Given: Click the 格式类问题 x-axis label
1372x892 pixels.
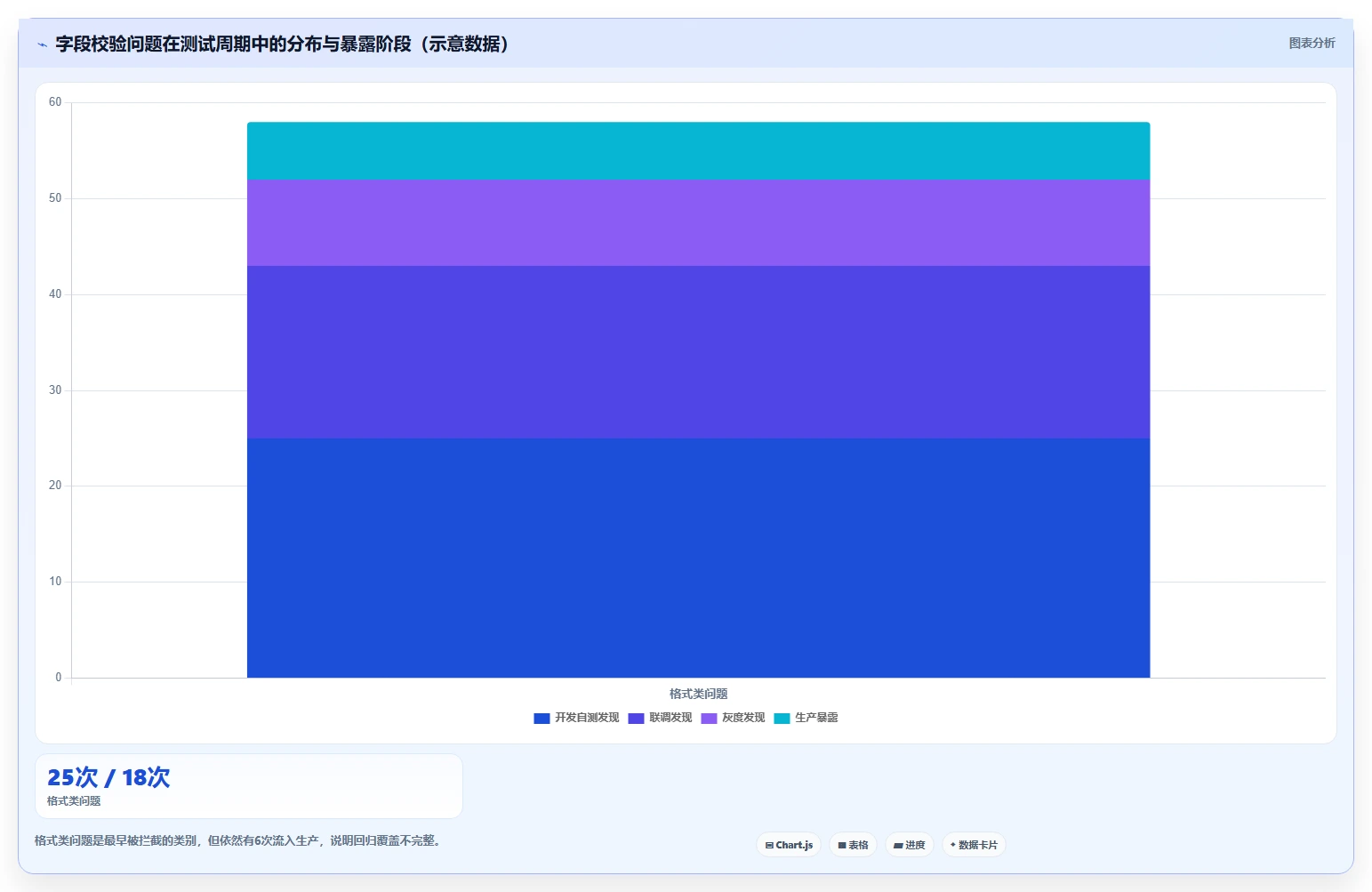Looking at the screenshot, I should (698, 694).
